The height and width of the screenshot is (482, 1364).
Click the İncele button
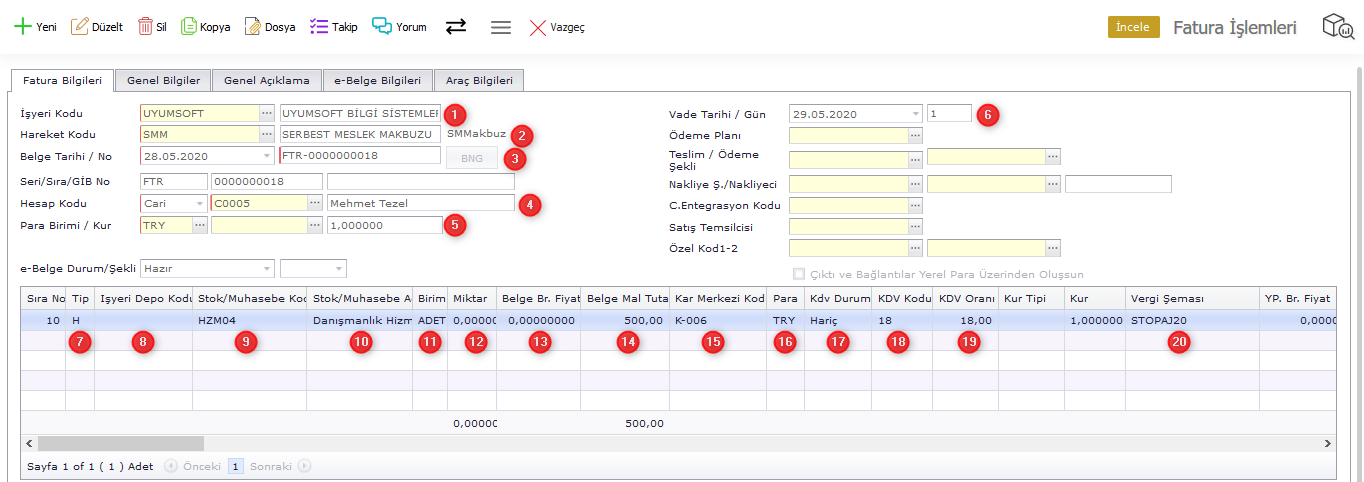[1133, 27]
